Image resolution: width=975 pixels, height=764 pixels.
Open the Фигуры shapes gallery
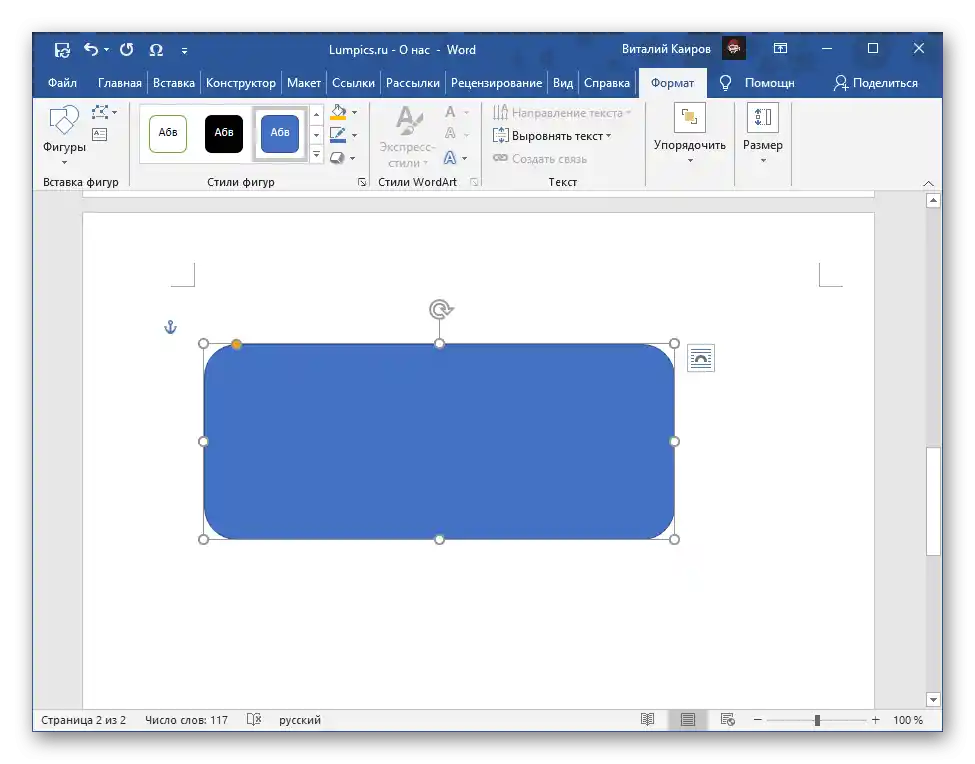click(x=64, y=135)
